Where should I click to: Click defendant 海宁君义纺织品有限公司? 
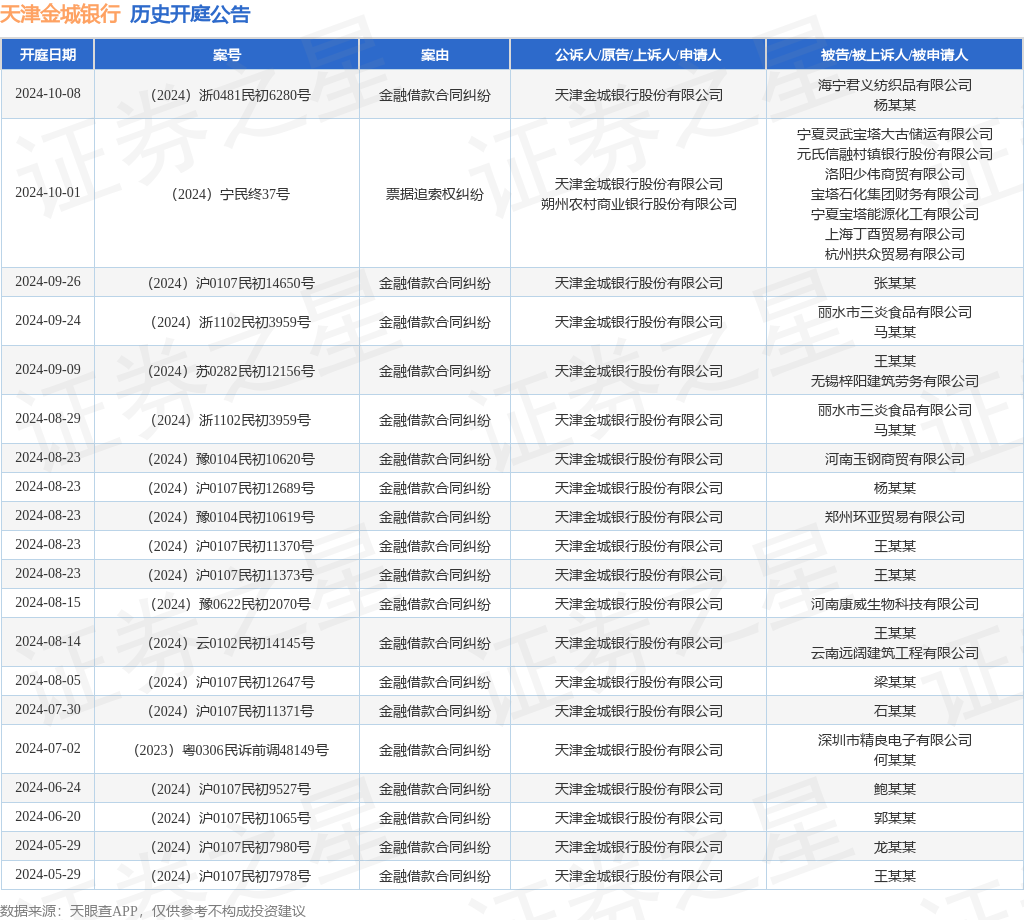tap(895, 85)
